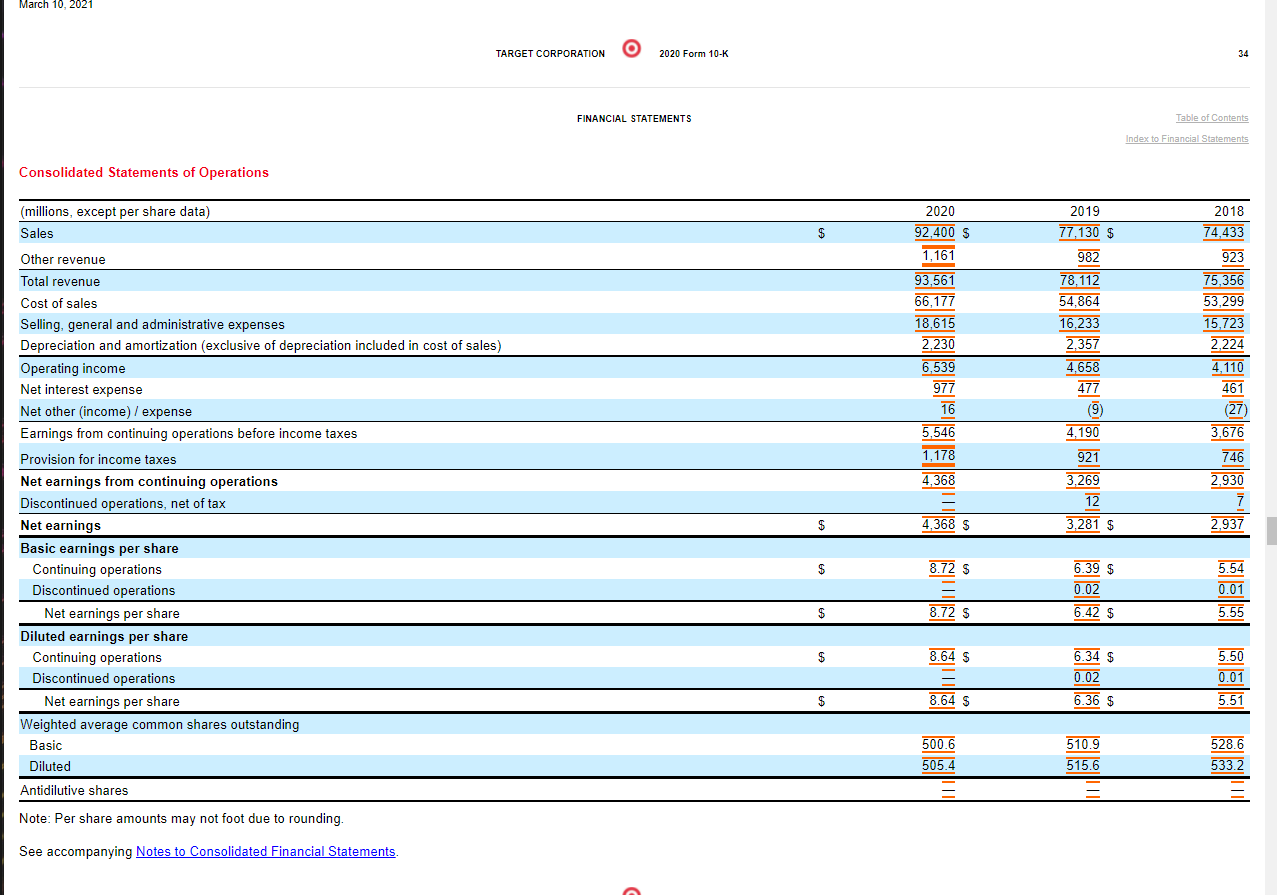Select 2020 pre-tax earnings value 5,546
Image resolution: width=1277 pixels, height=895 pixels.
(x=939, y=433)
